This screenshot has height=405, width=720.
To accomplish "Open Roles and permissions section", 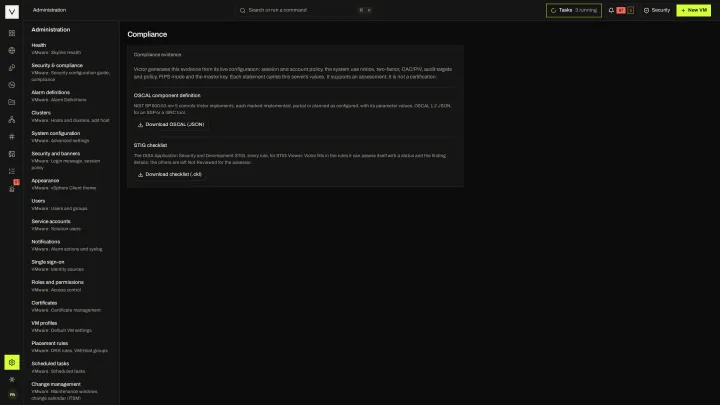I will 71,286.
